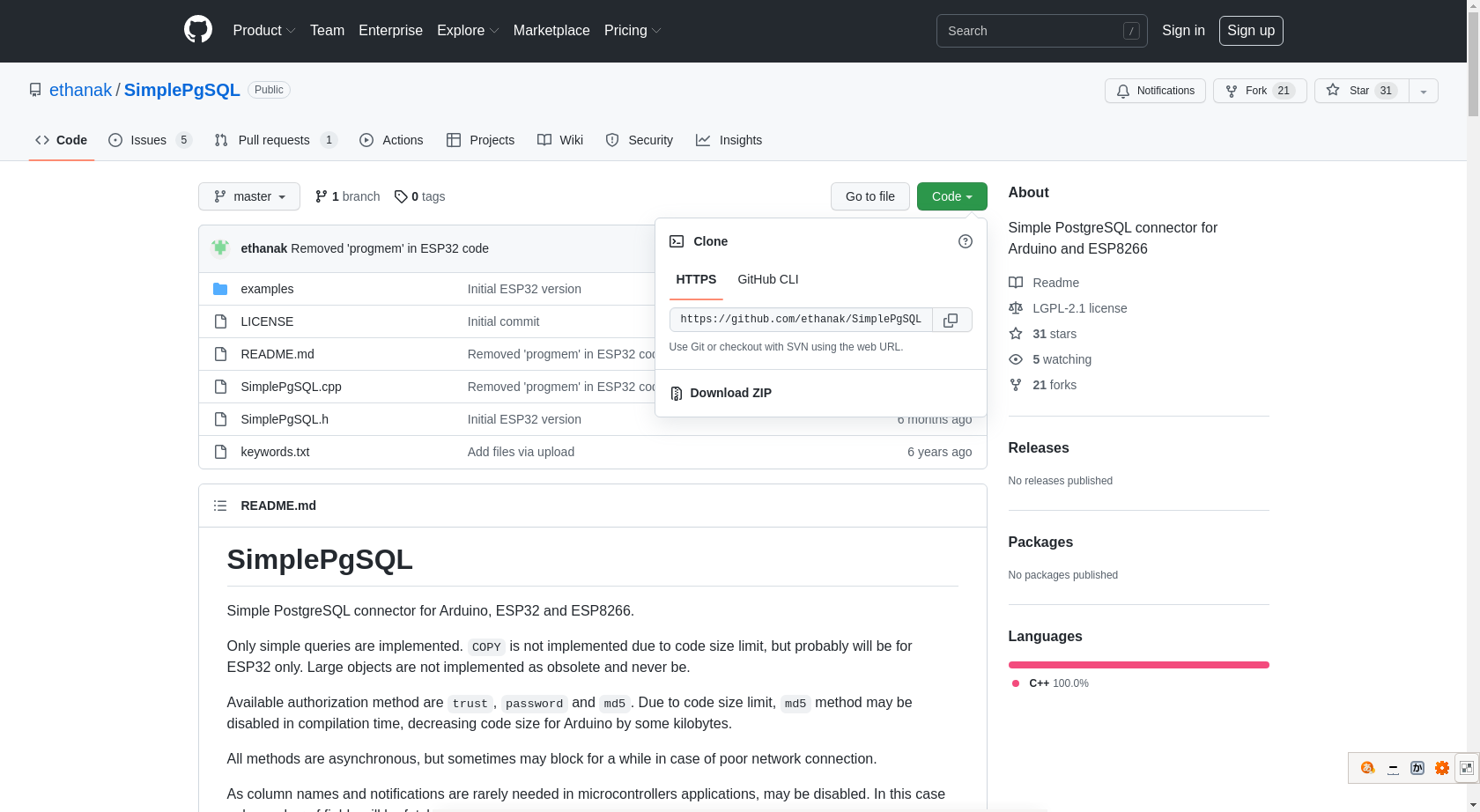The height and width of the screenshot is (812, 1480).
Task: Open the Wiki tab
Action: pos(560,140)
